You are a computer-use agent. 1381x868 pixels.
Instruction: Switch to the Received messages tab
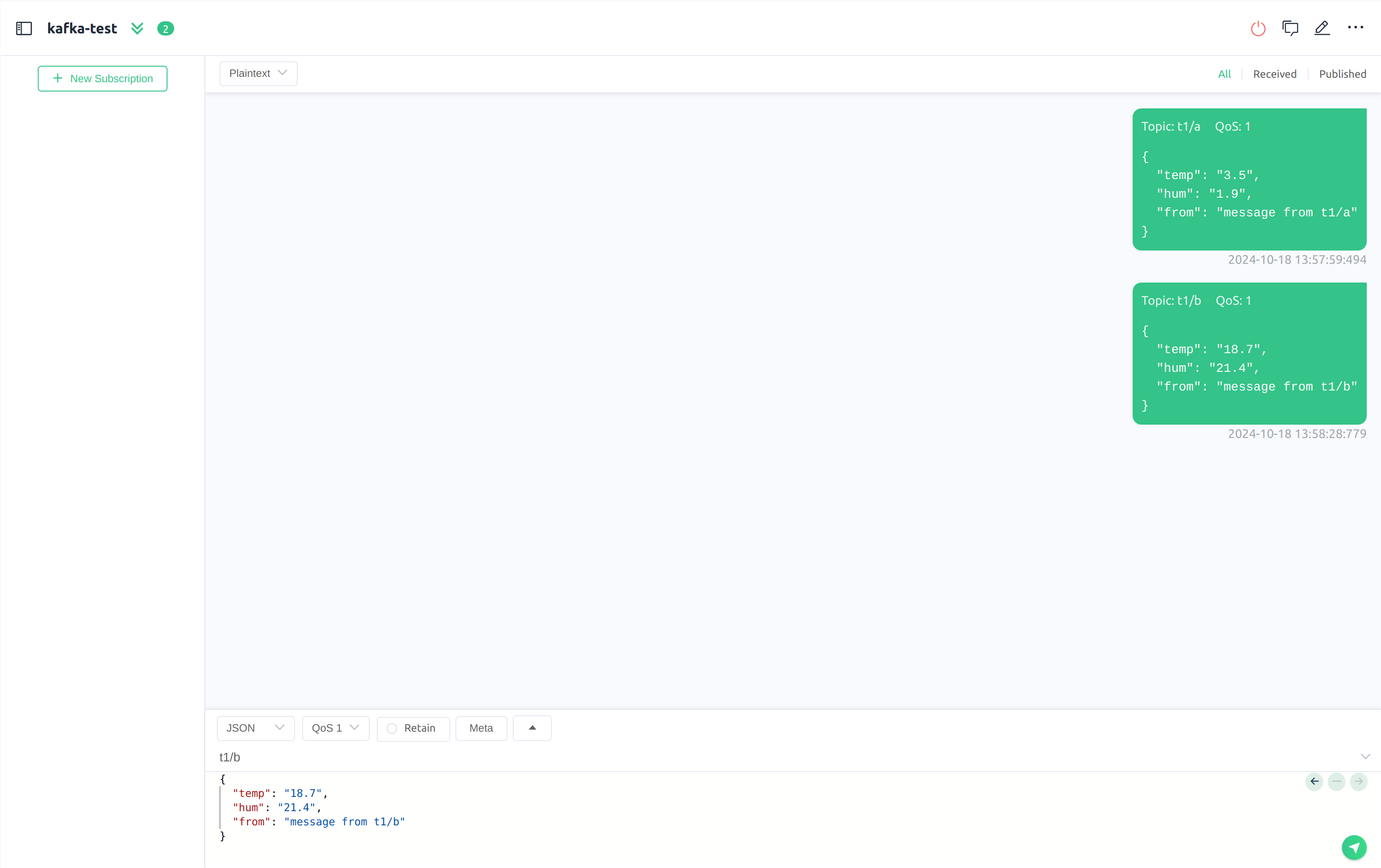(x=1275, y=73)
